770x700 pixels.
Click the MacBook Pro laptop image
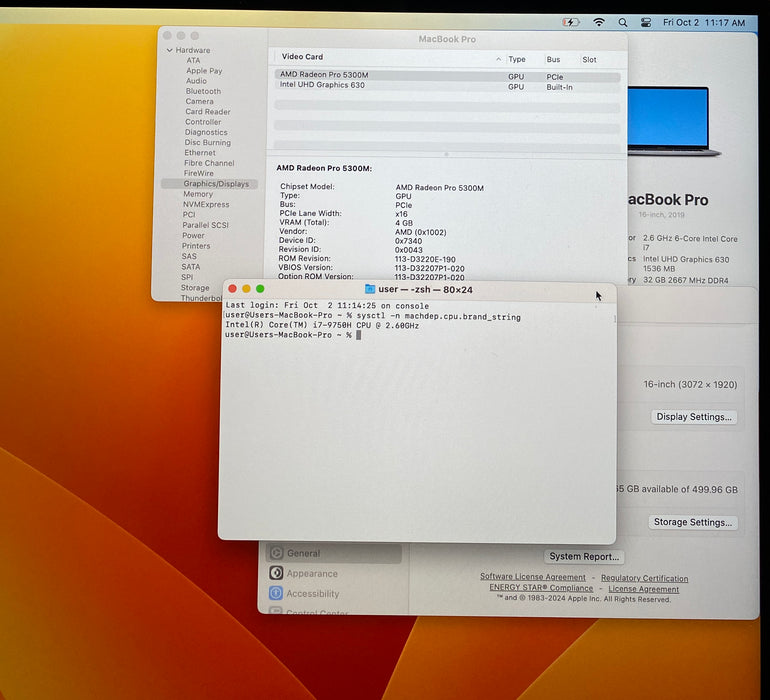point(673,121)
